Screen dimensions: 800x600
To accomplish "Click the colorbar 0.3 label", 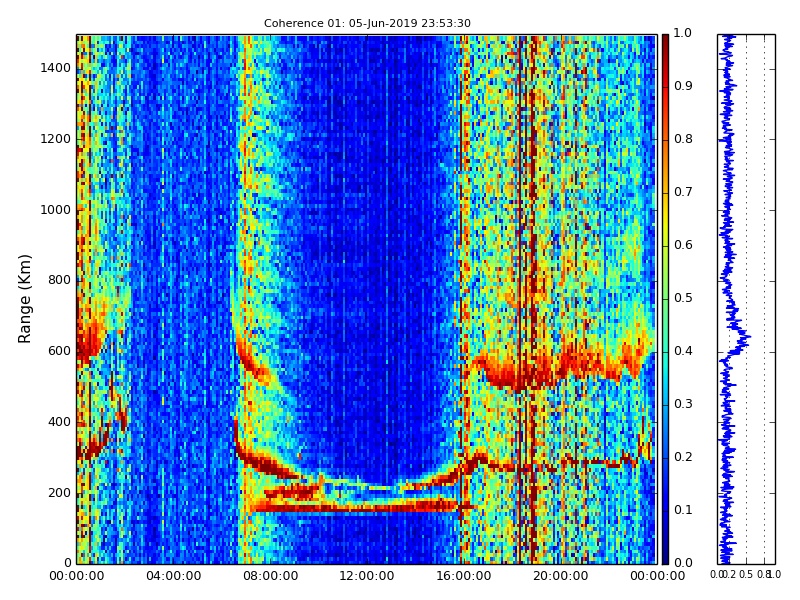I will click(x=683, y=404).
